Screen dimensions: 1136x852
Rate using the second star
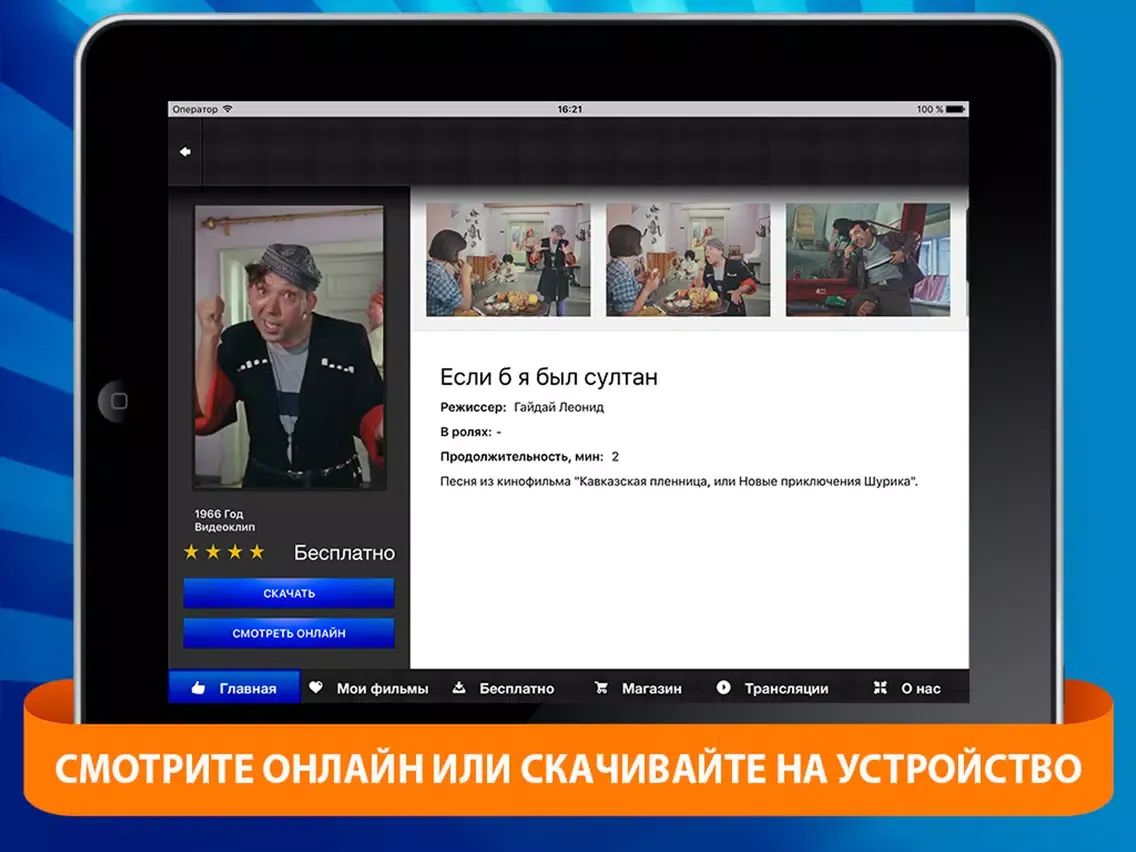pos(213,552)
